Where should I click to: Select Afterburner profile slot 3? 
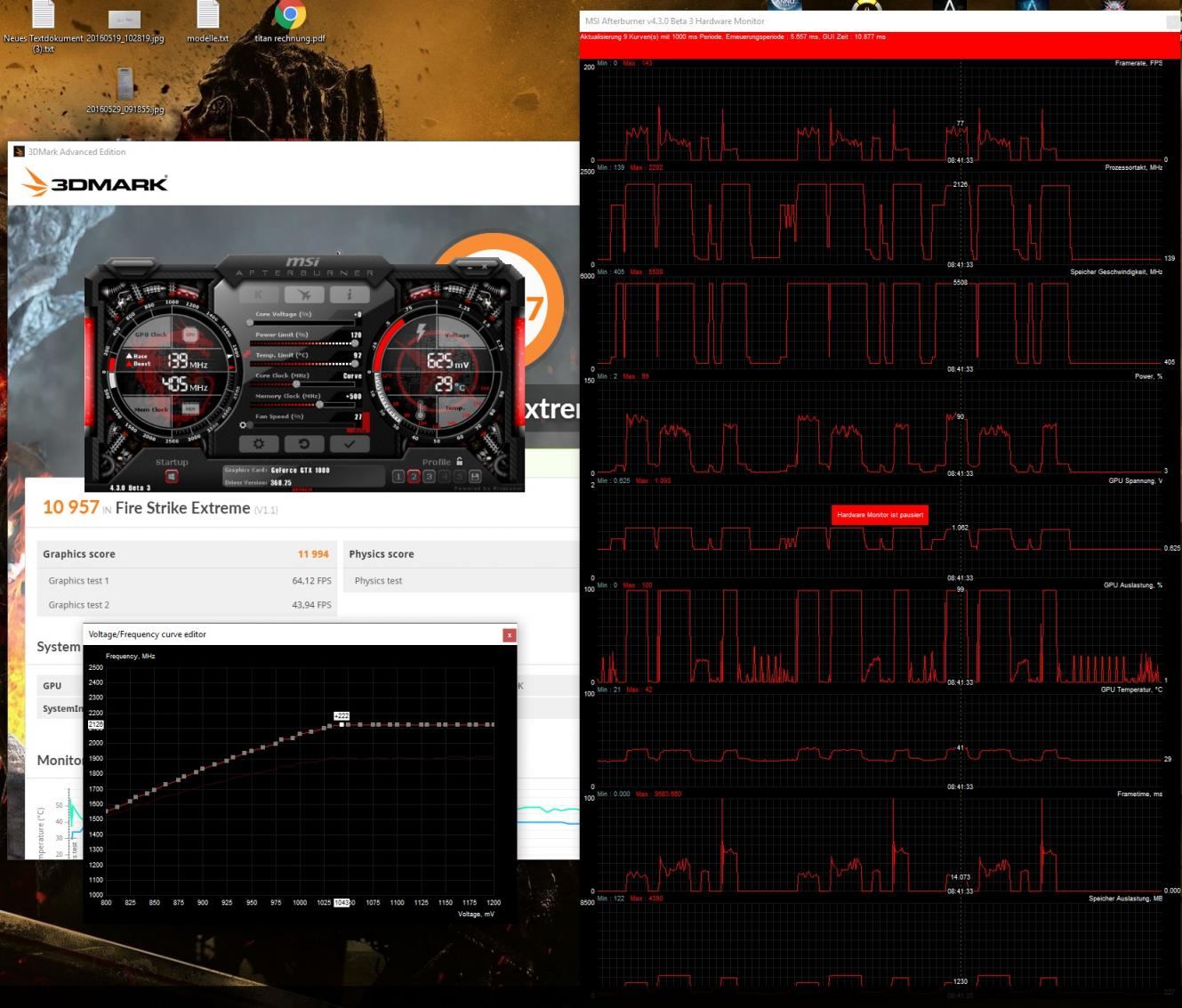429,477
